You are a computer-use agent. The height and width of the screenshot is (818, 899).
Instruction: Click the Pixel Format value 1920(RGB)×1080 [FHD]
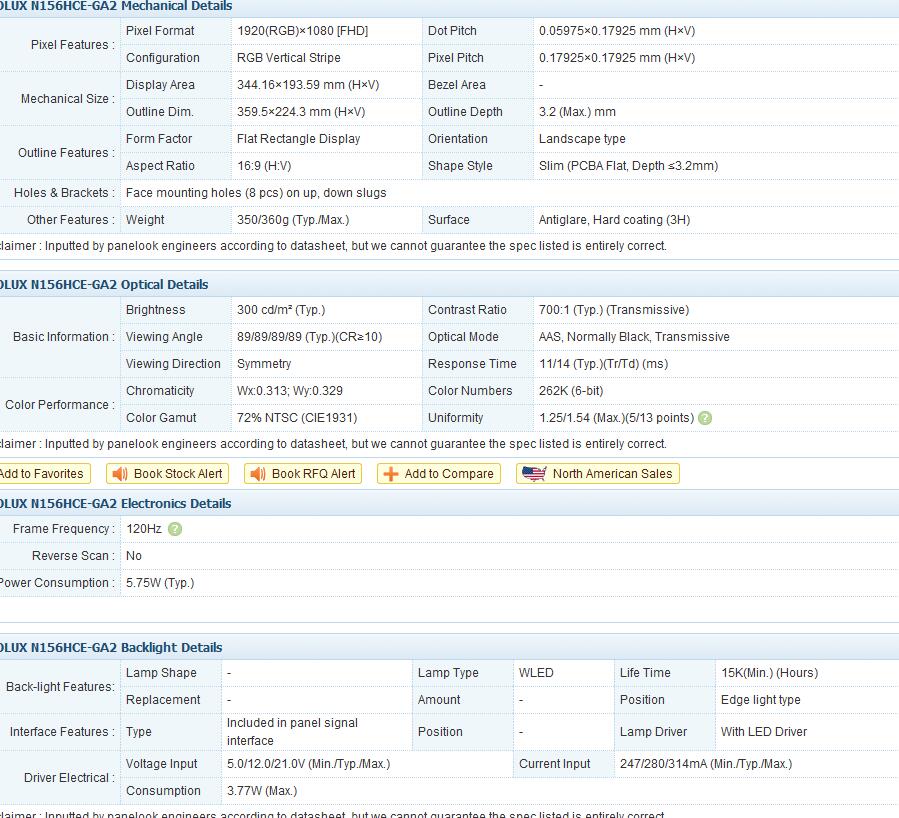point(303,31)
